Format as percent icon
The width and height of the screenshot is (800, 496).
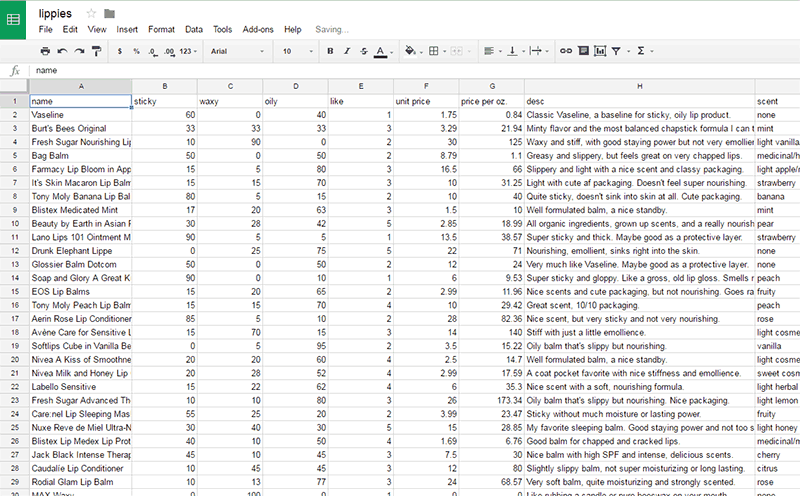point(136,51)
